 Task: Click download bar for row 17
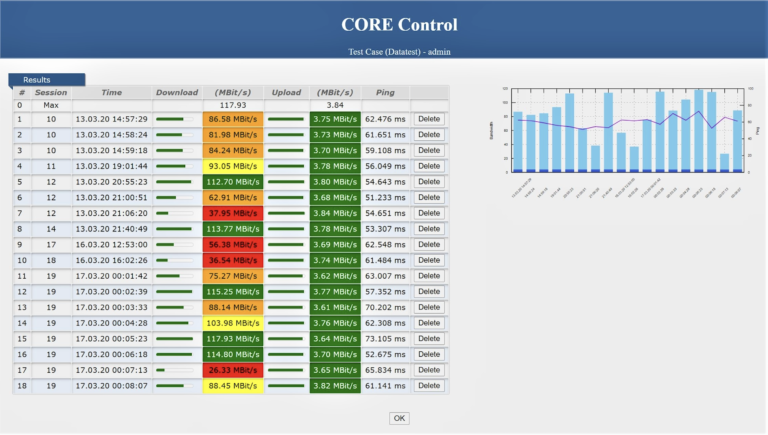click(x=174, y=370)
